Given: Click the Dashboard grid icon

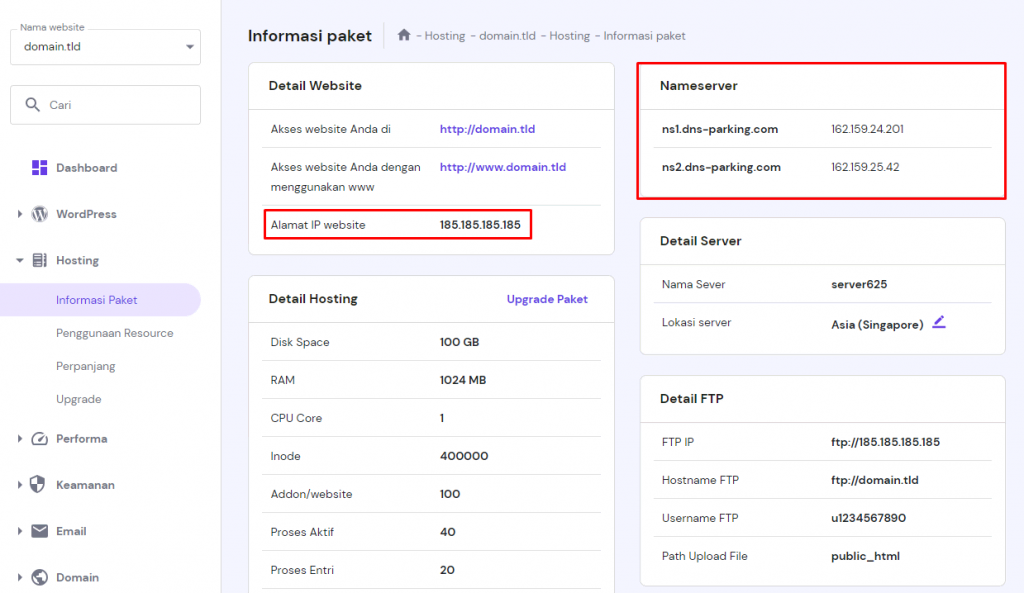Looking at the screenshot, I should [x=40, y=168].
